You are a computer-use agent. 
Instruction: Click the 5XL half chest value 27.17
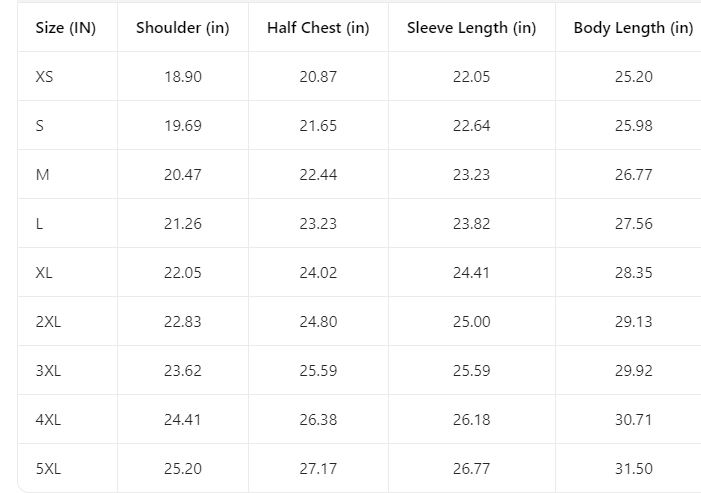point(318,469)
